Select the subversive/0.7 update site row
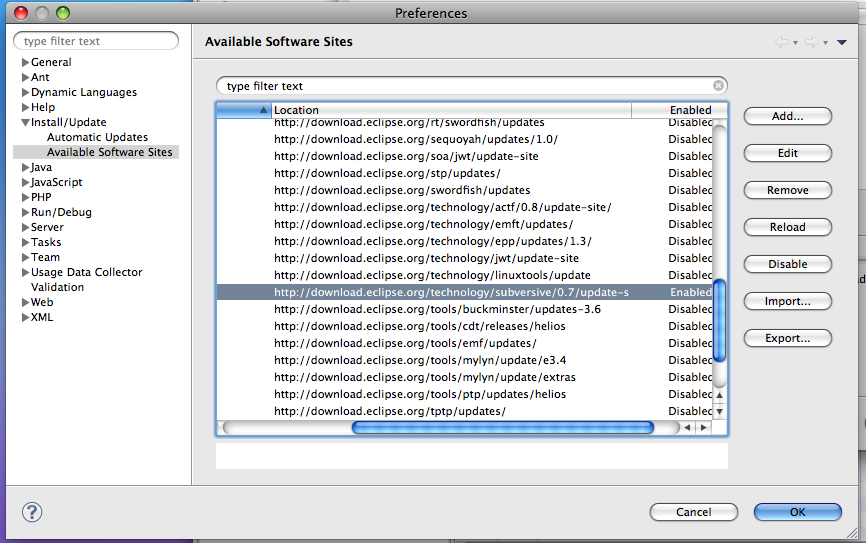The image size is (866, 543). (450, 292)
